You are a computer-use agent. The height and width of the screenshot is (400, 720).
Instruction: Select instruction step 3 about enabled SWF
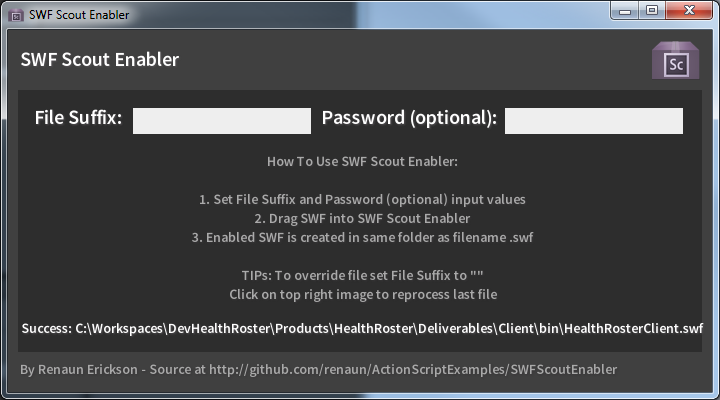pyautogui.click(x=362, y=237)
